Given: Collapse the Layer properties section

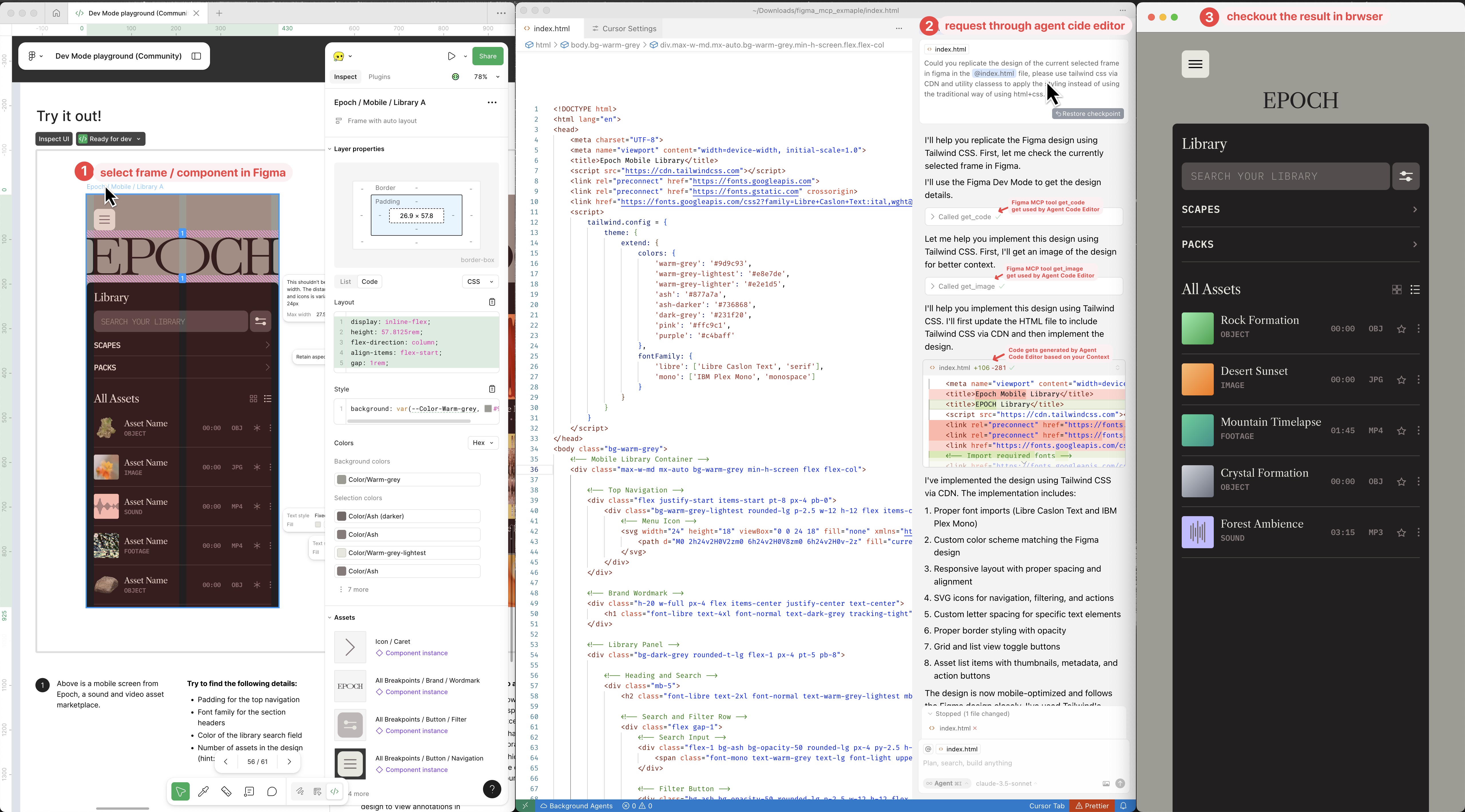Looking at the screenshot, I should pos(330,149).
